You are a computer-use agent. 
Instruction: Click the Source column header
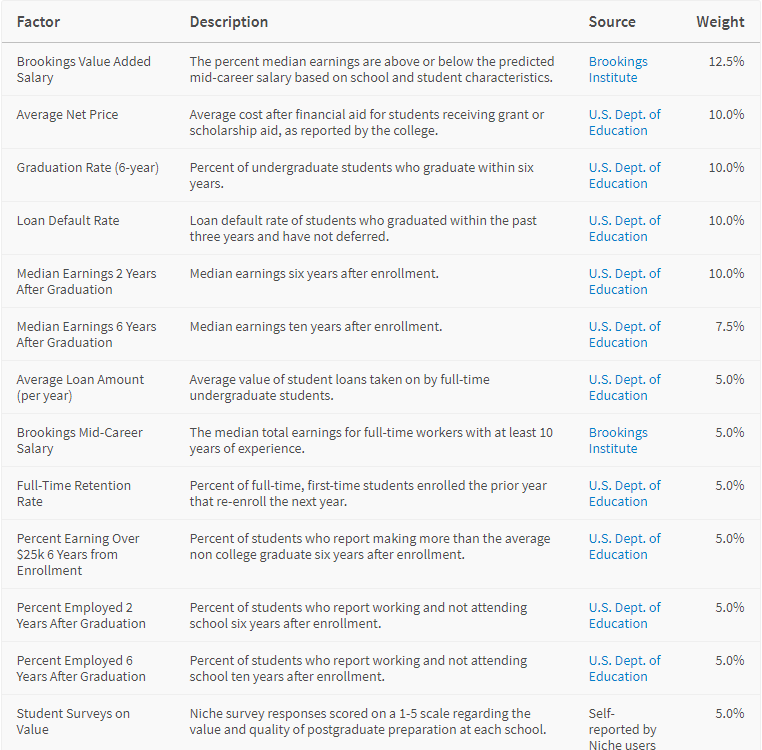[x=612, y=22]
